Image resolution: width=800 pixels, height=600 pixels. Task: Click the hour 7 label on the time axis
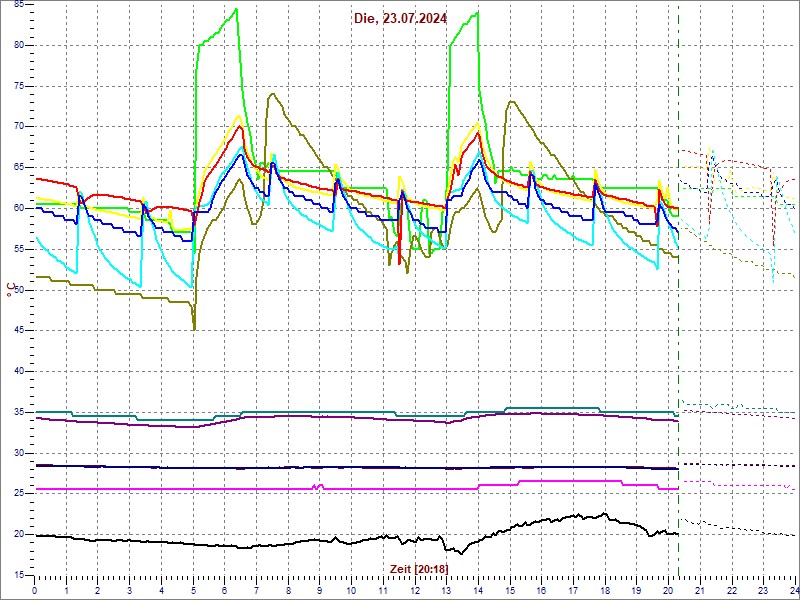coord(257,590)
